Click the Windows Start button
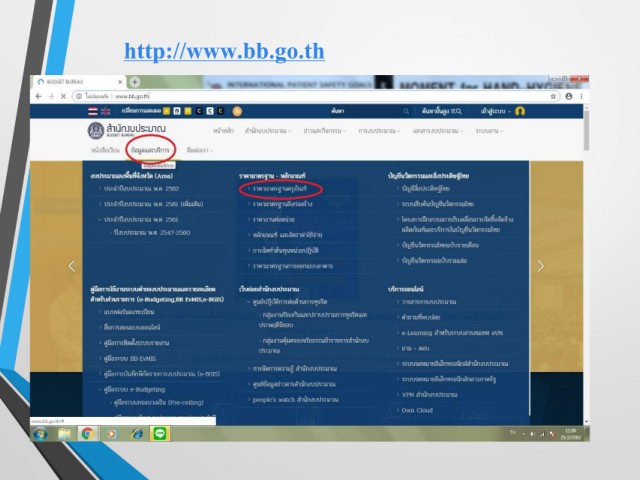This screenshot has width=640, height=480. click(x=41, y=433)
